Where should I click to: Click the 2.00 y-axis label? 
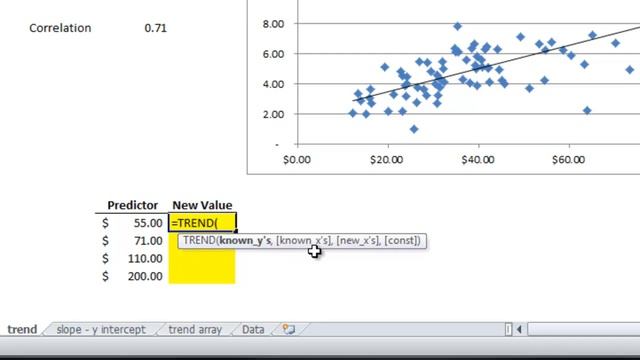coord(273,114)
